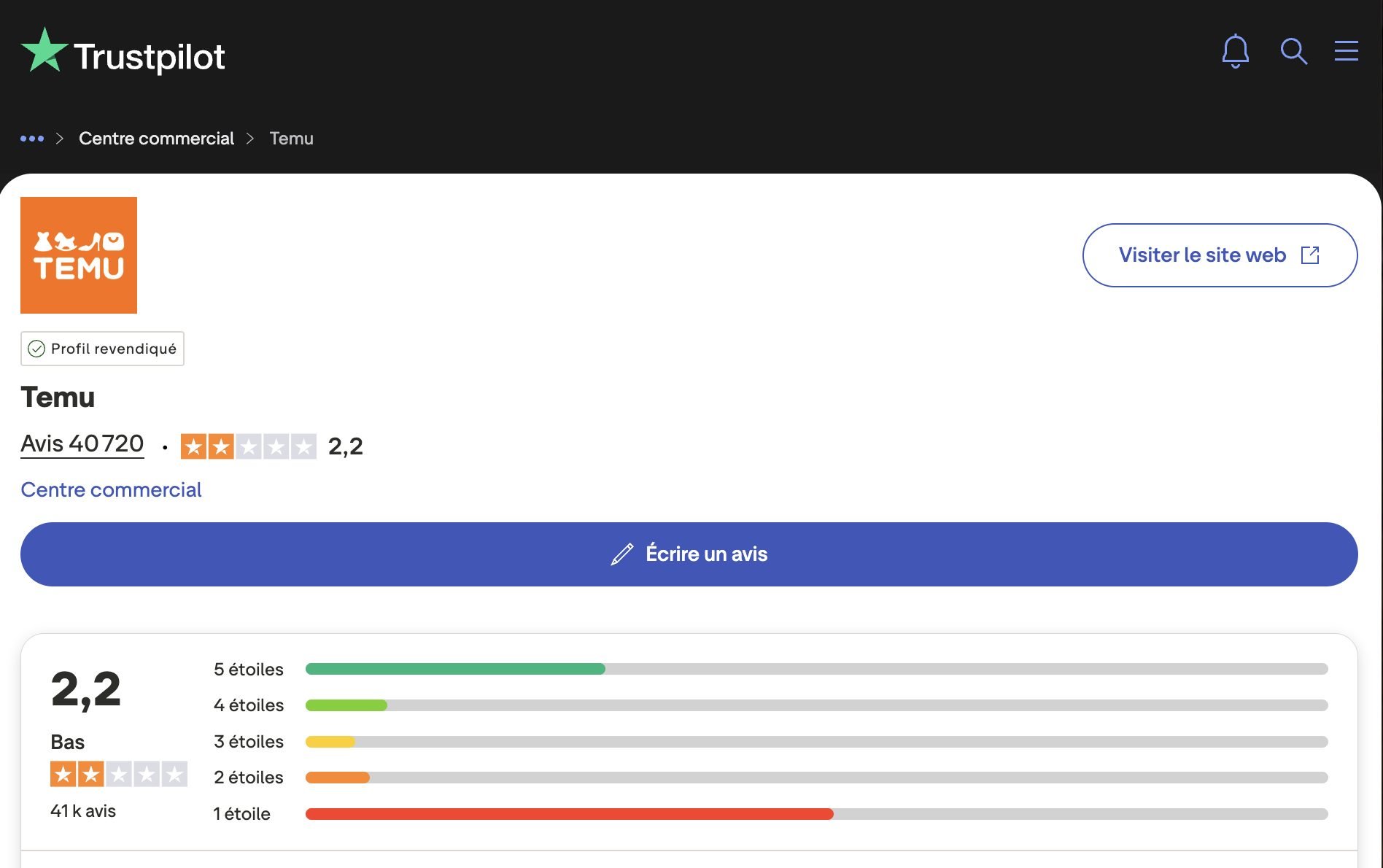Filter reviews by 2 étoiles bar
The height and width of the screenshot is (868, 1383).
(x=817, y=778)
